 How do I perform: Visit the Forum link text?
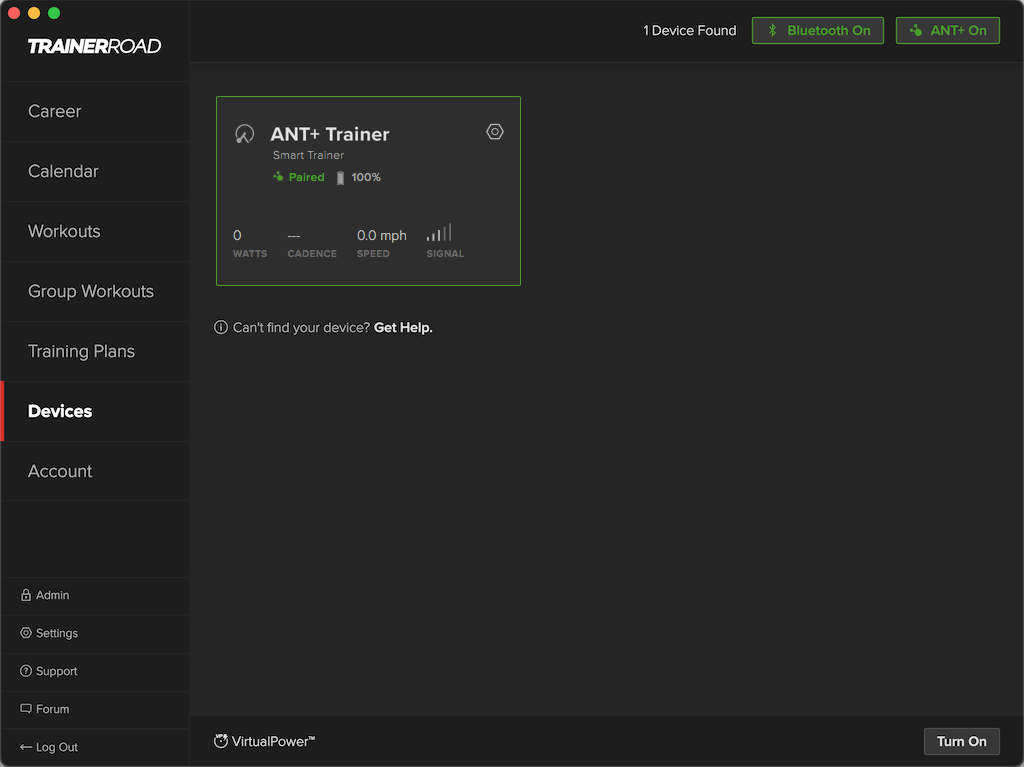pos(52,709)
